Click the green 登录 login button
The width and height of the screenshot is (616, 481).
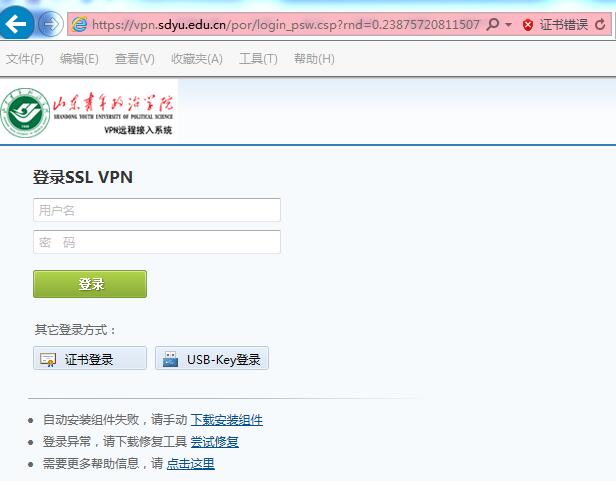90,284
